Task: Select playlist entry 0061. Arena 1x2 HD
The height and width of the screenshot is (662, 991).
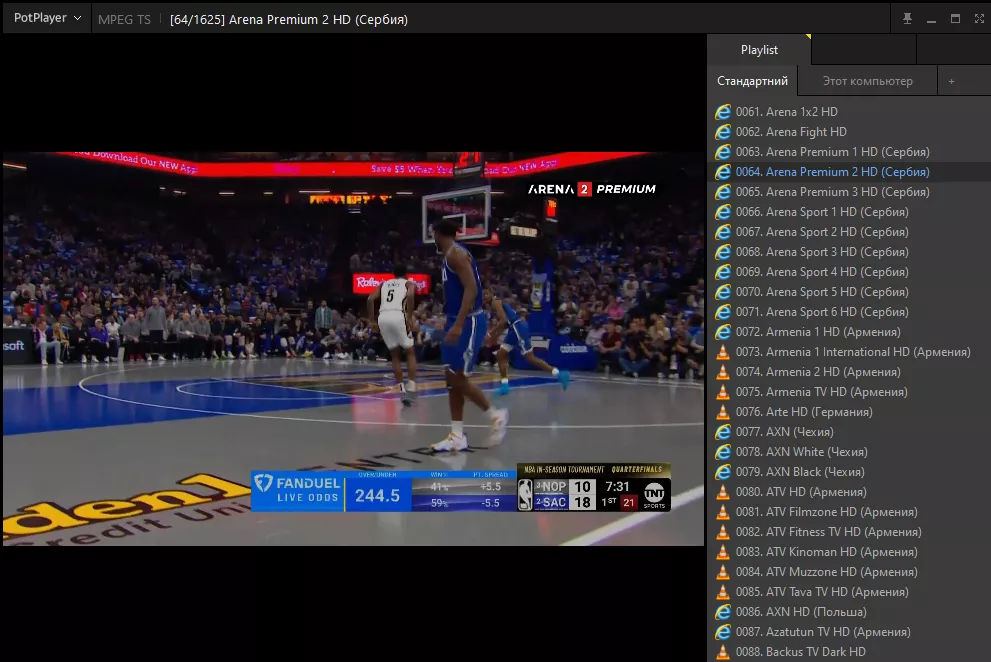Action: click(x=849, y=112)
